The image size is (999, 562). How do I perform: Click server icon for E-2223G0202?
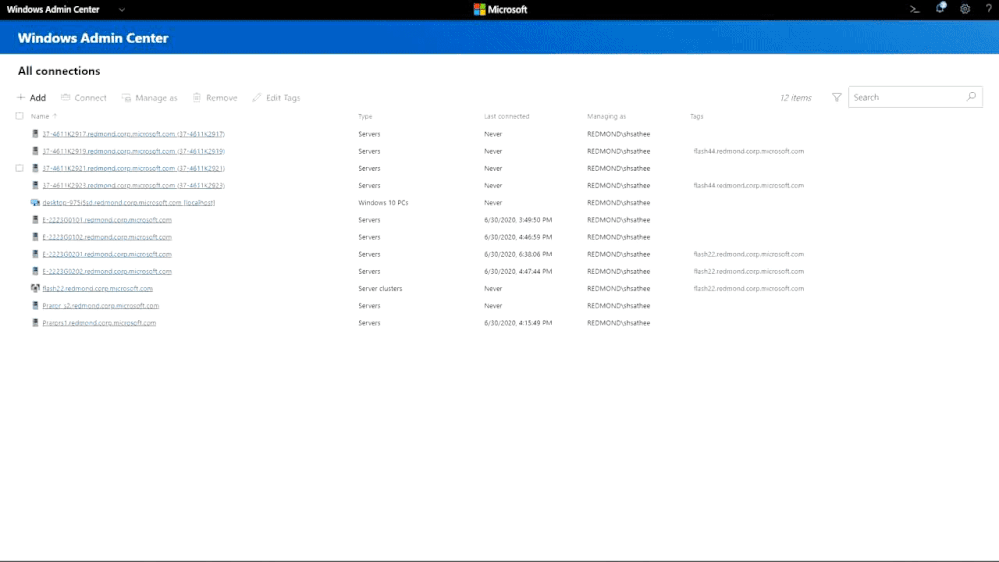(x=35, y=271)
